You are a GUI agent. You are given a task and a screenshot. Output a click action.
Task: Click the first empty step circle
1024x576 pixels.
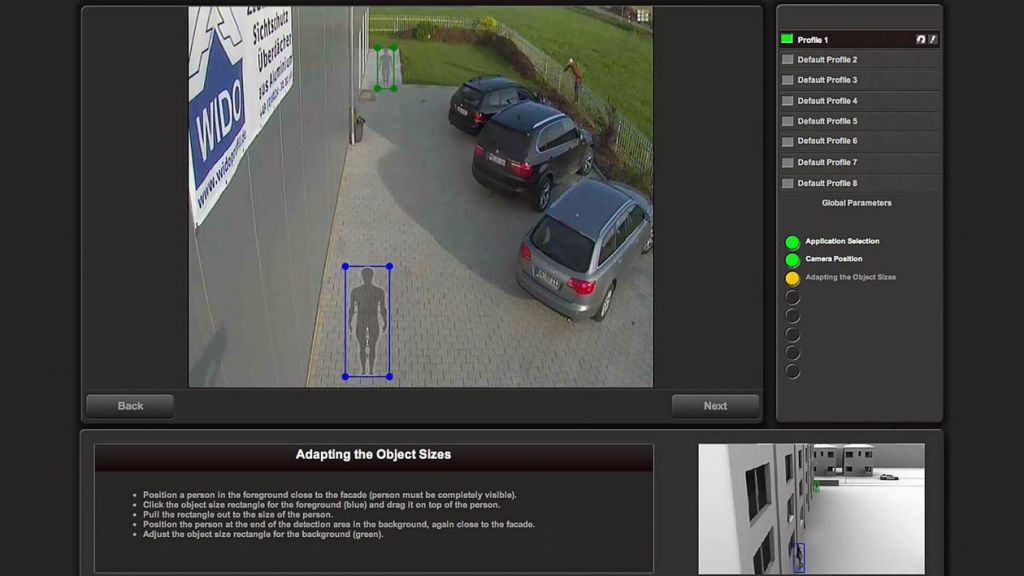coord(792,297)
